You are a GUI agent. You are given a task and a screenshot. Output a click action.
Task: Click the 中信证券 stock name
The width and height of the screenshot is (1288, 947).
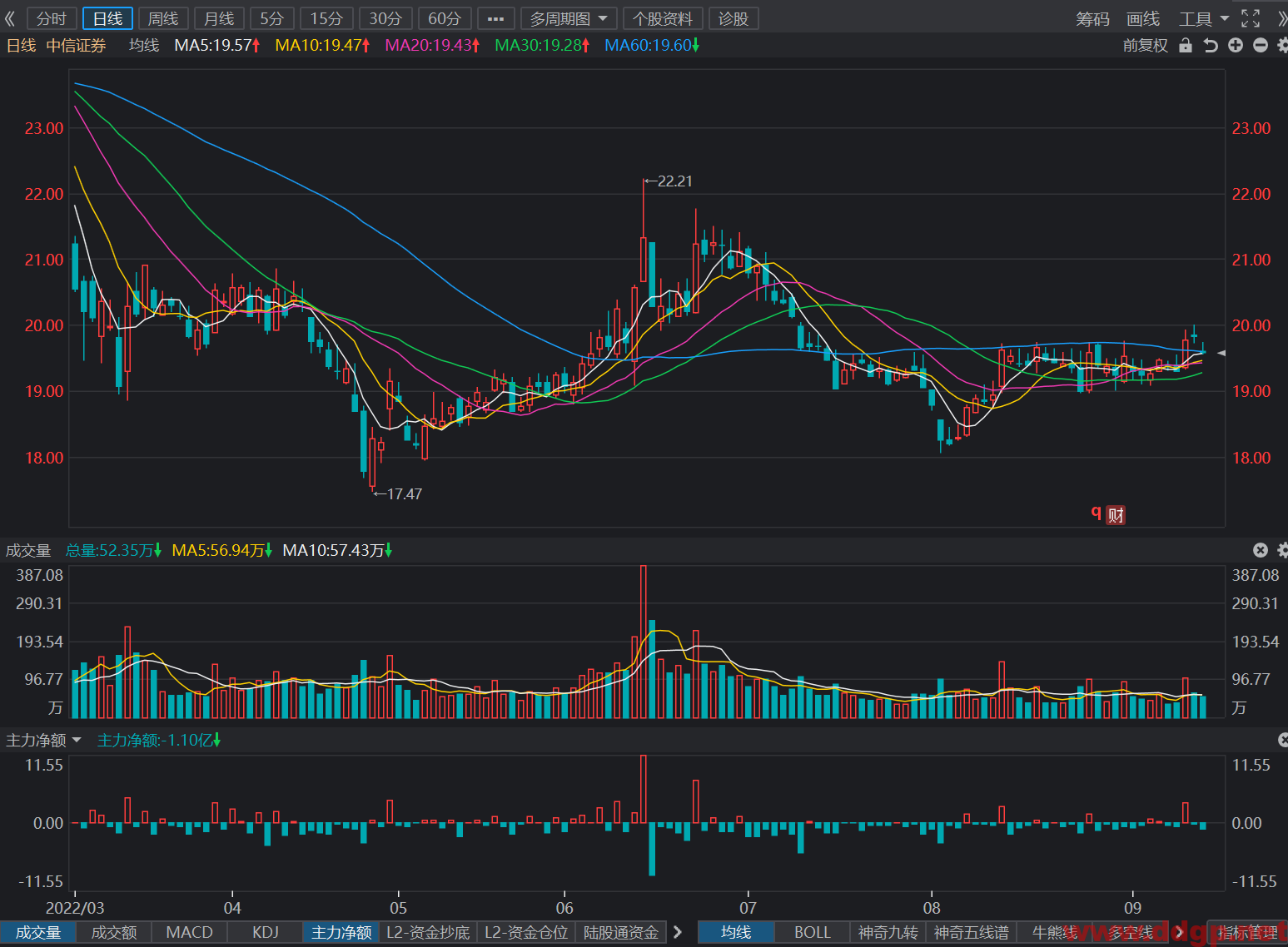[76, 46]
